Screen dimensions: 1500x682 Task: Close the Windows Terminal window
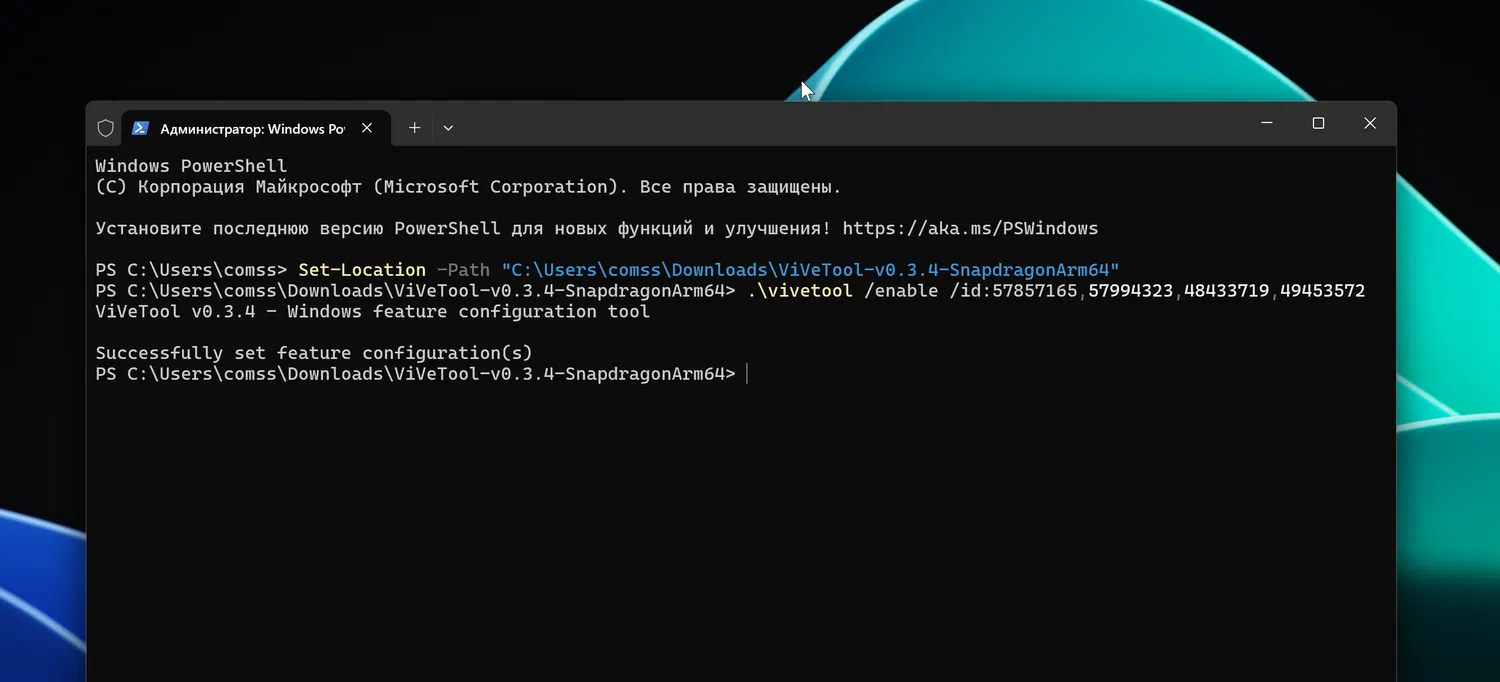point(1370,123)
